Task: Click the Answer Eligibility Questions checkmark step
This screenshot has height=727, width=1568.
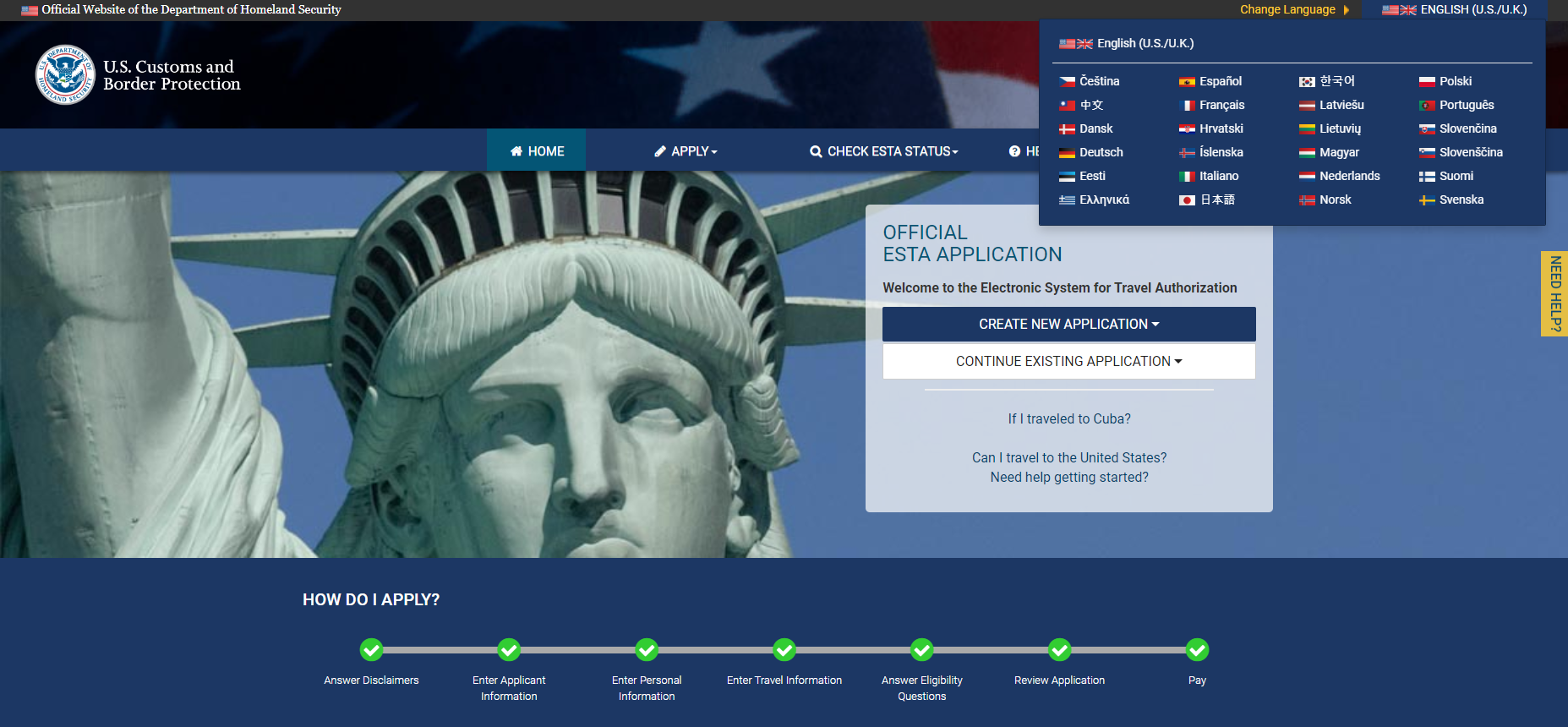Action: point(922,649)
